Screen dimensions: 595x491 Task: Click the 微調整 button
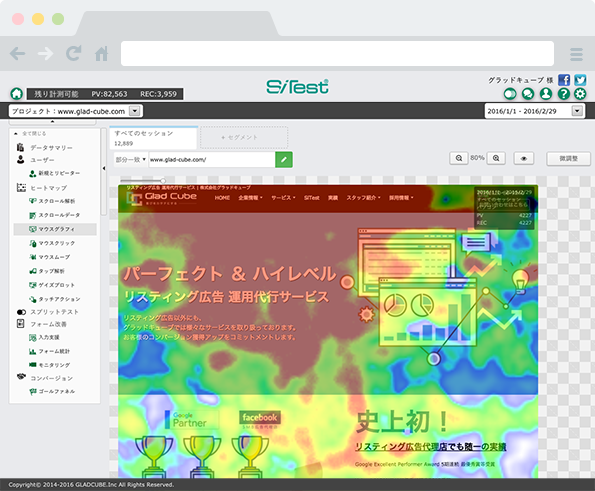568,159
